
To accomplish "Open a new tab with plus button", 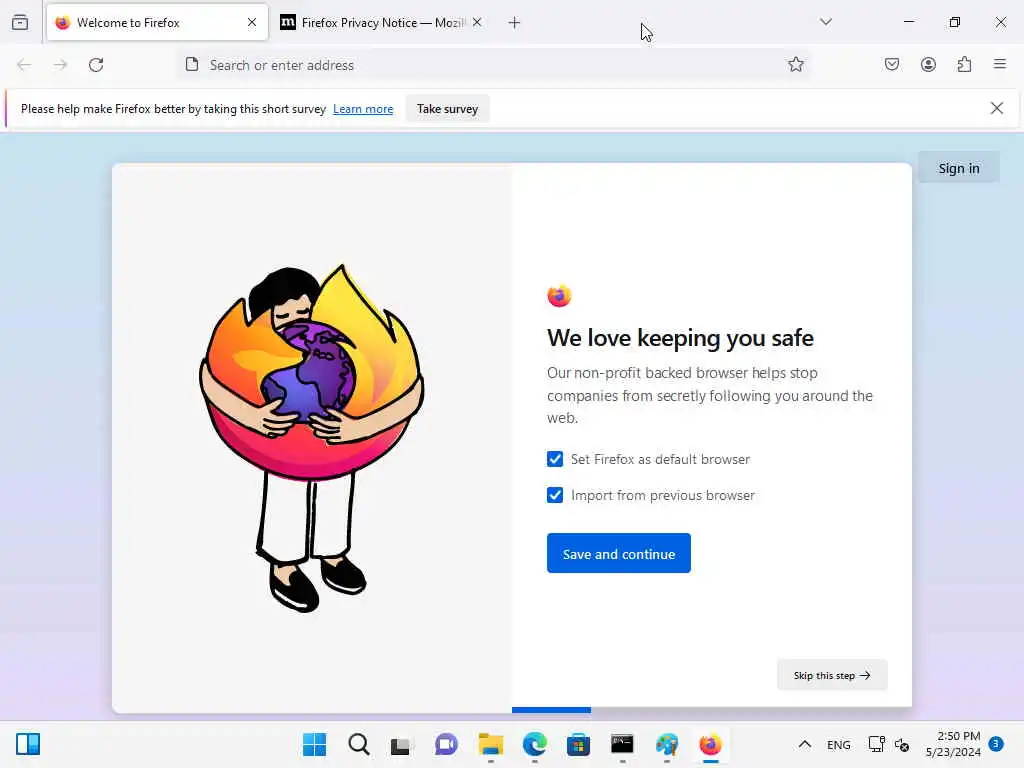I will tap(515, 23).
